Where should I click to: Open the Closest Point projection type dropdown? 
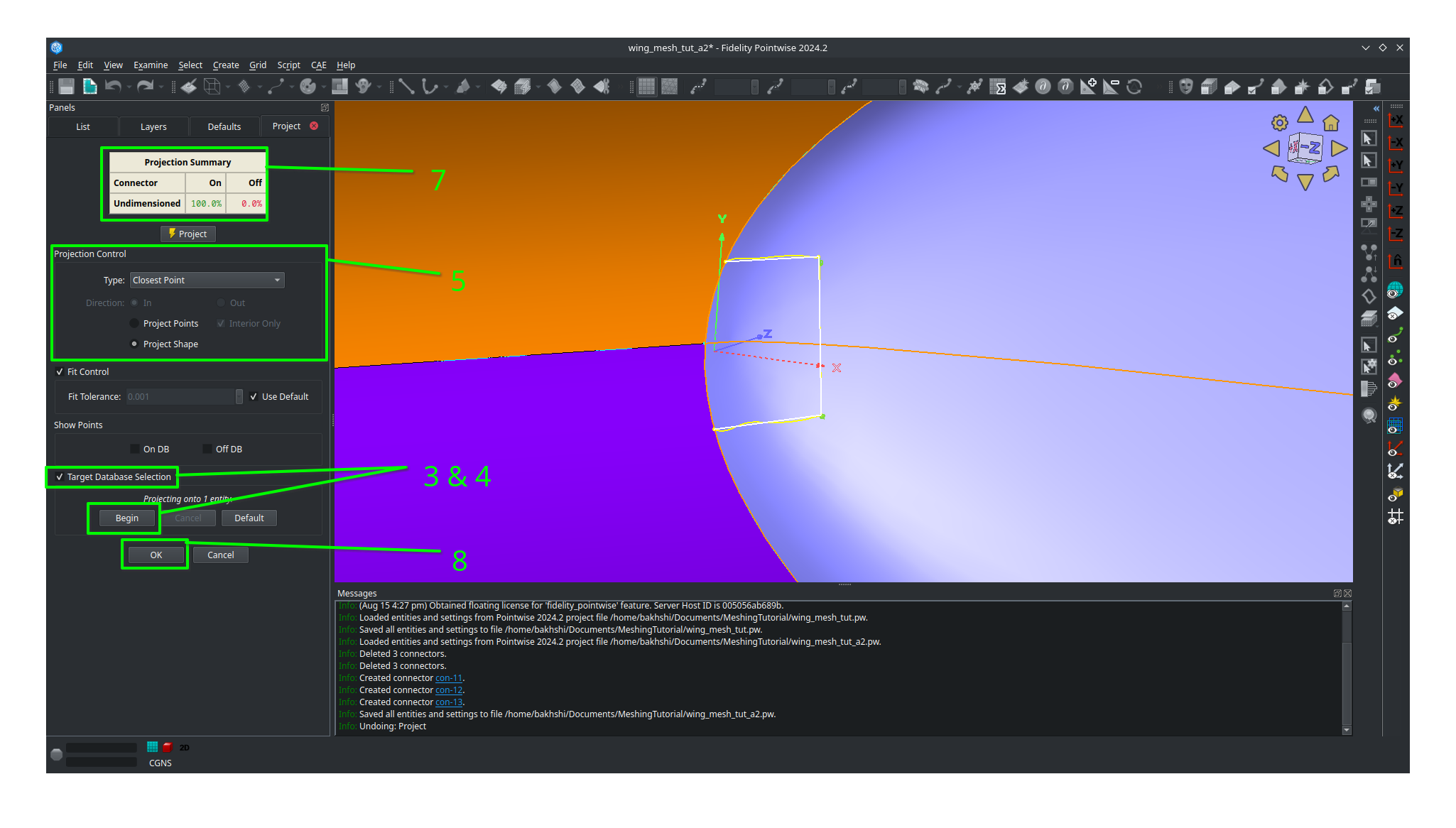point(276,280)
